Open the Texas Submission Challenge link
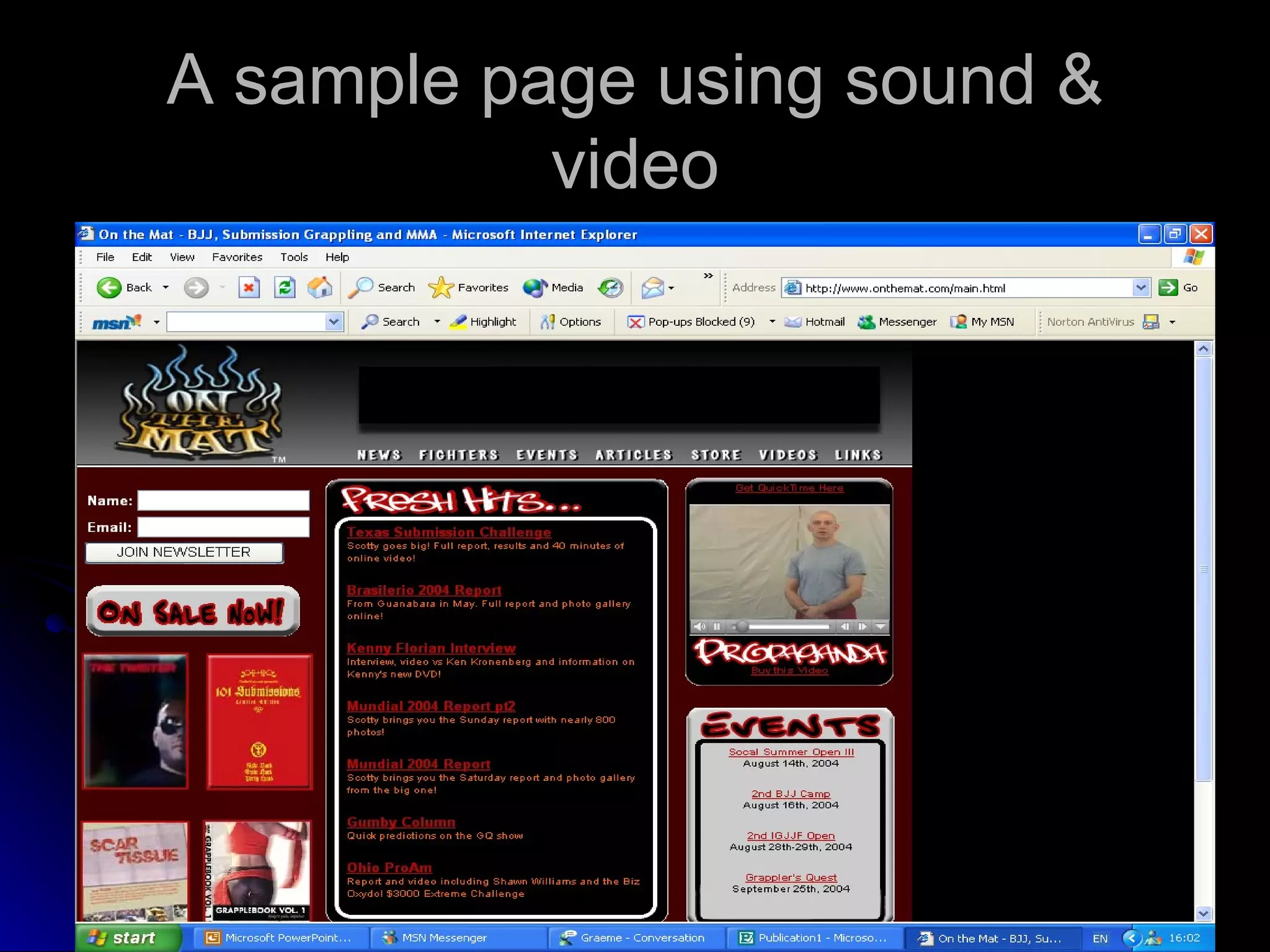Viewport: 1270px width, 952px height. [448, 532]
